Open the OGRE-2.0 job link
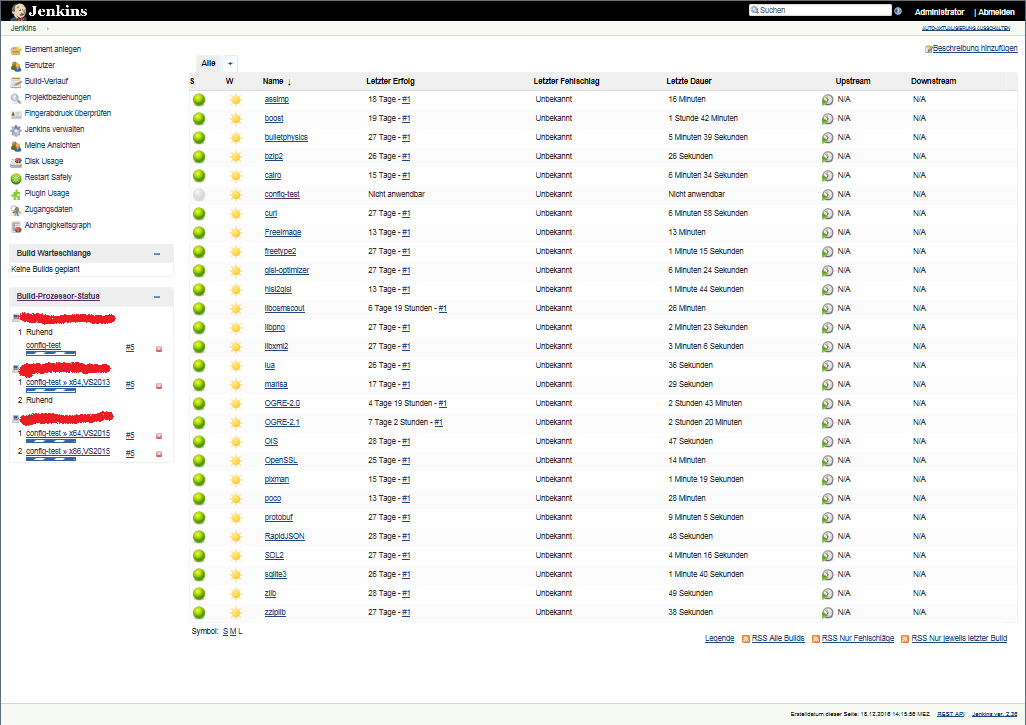The width and height of the screenshot is (1026, 725). 282,403
